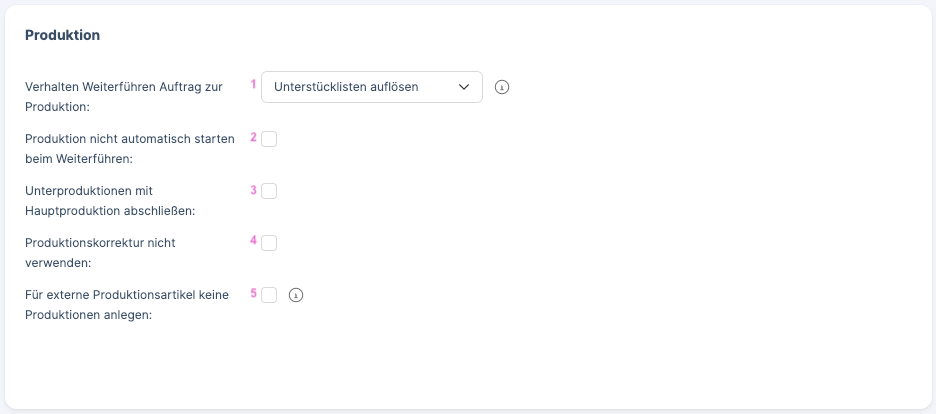This screenshot has width=936, height=414.
Task: Click the chevron arrow of Unterstücklisten dropdown
Action: 464,87
